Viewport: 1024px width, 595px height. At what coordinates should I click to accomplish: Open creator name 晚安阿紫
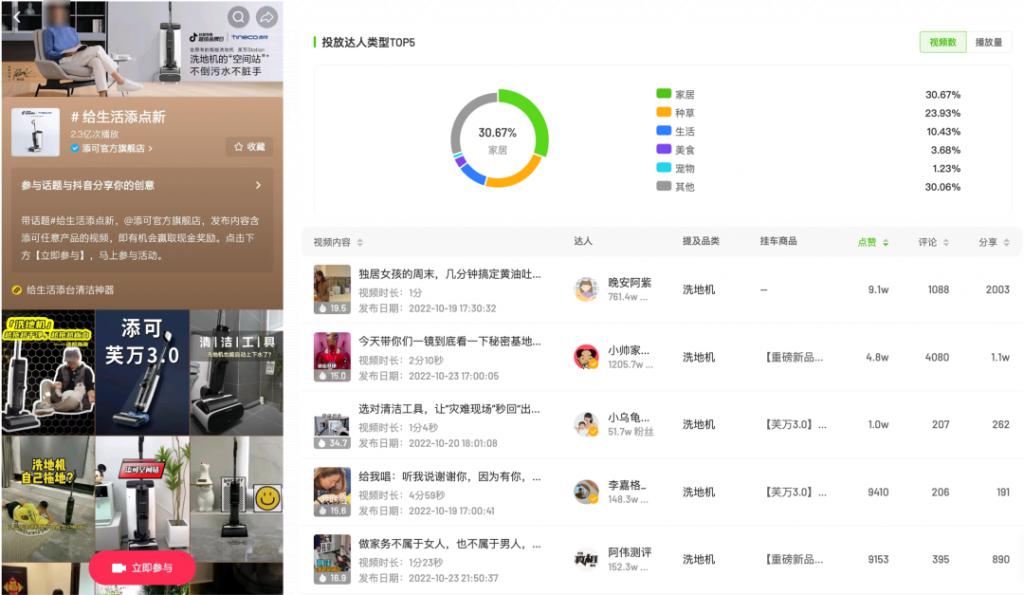(x=630, y=283)
